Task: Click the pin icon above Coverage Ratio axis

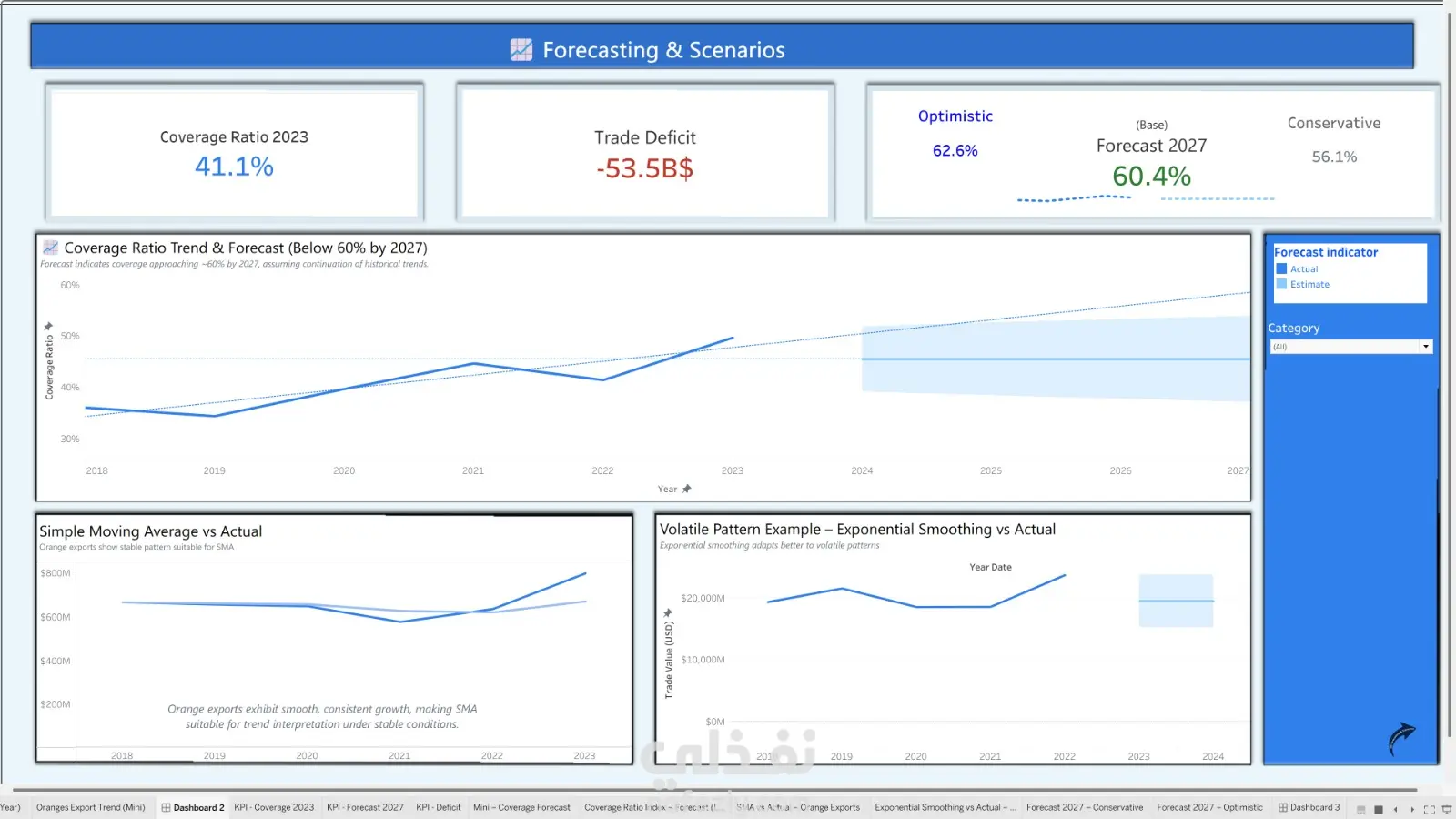Action: pyautogui.click(x=48, y=326)
